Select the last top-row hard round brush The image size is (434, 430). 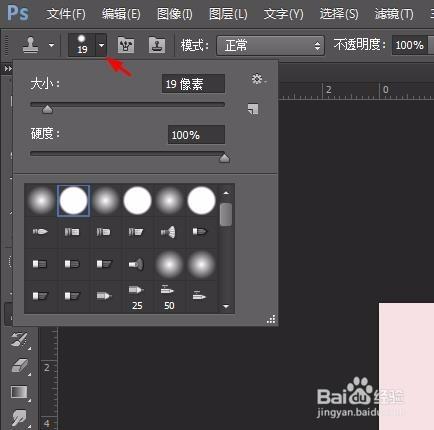201,201
